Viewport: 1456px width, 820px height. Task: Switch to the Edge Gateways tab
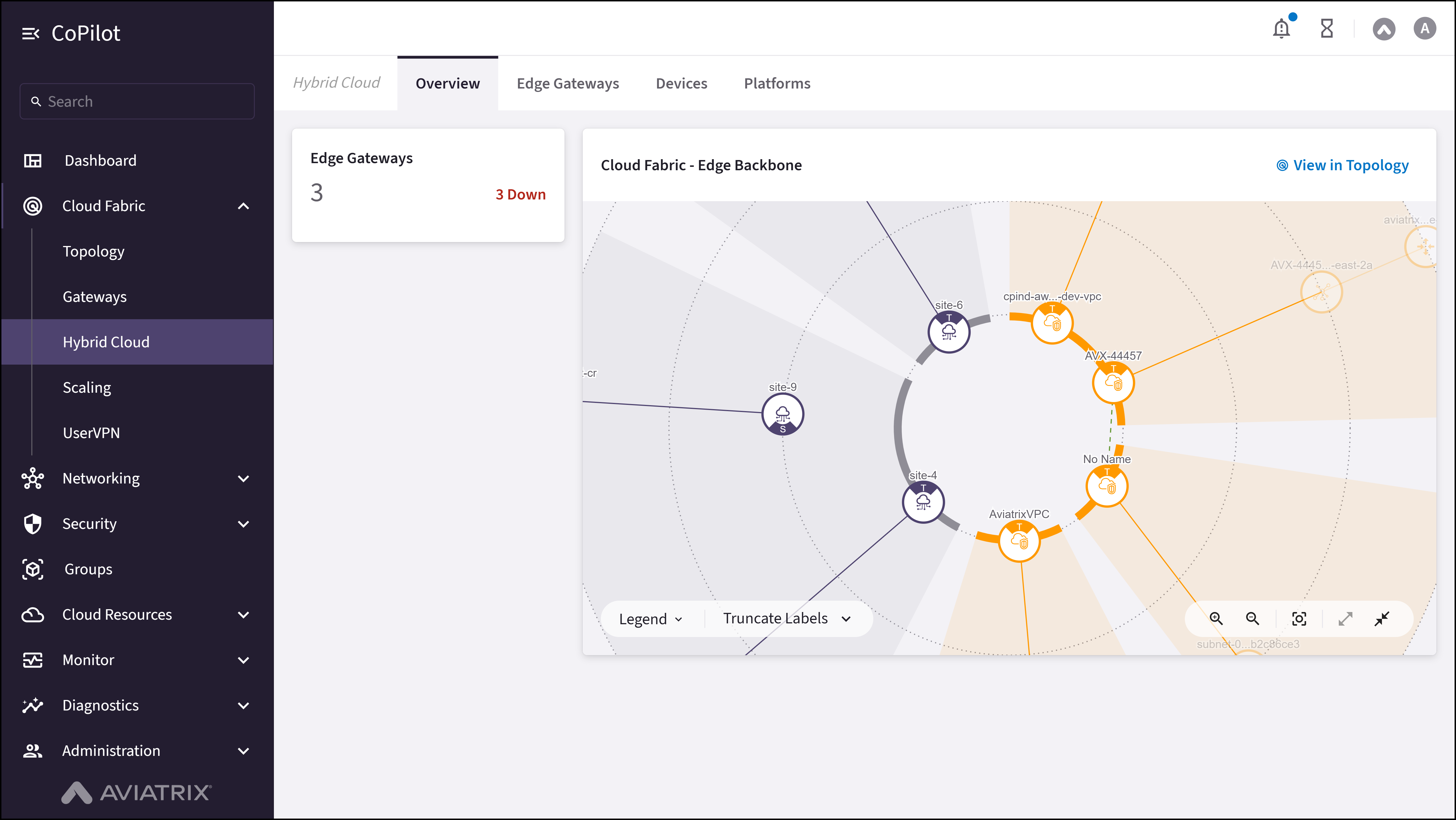click(567, 83)
